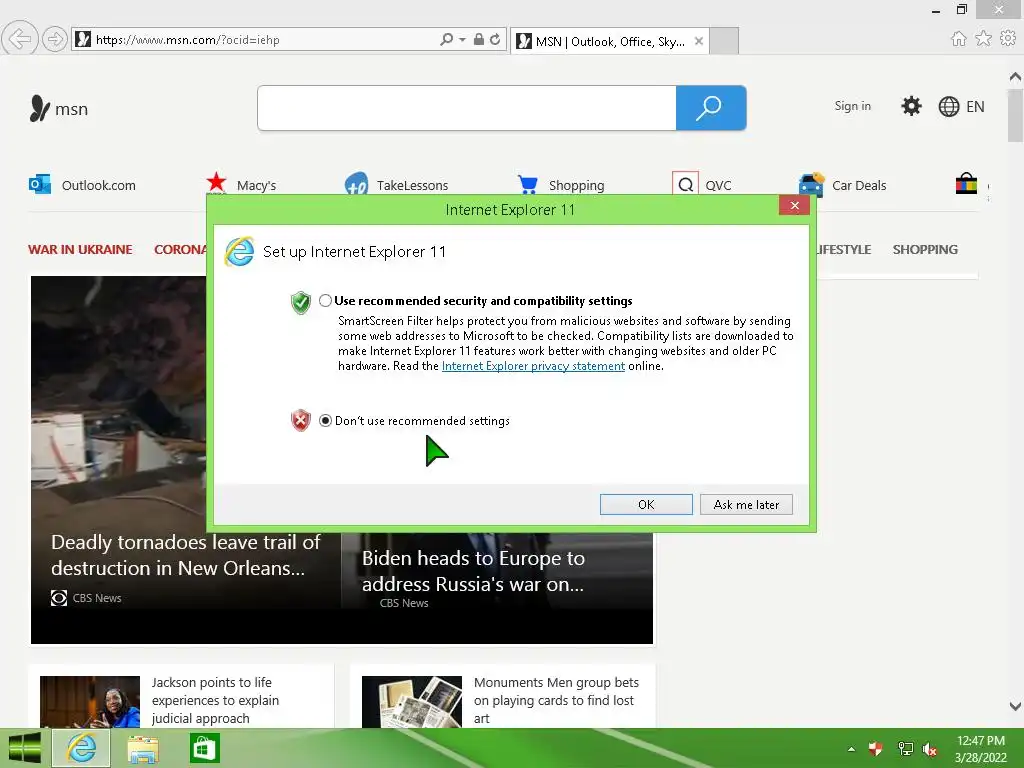Click the Monuments Men article thumbnail

pyautogui.click(x=411, y=701)
